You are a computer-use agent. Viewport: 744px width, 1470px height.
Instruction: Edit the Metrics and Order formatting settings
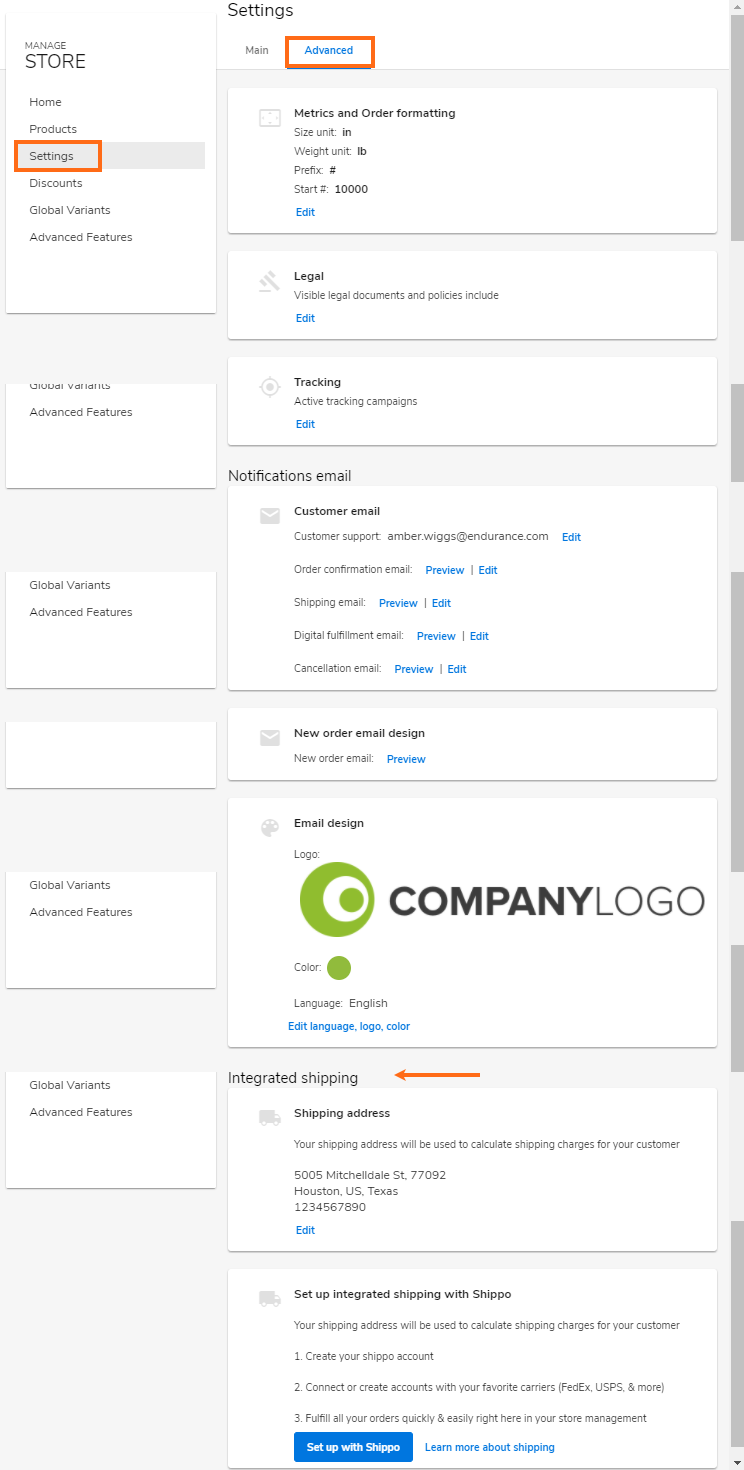coord(305,211)
